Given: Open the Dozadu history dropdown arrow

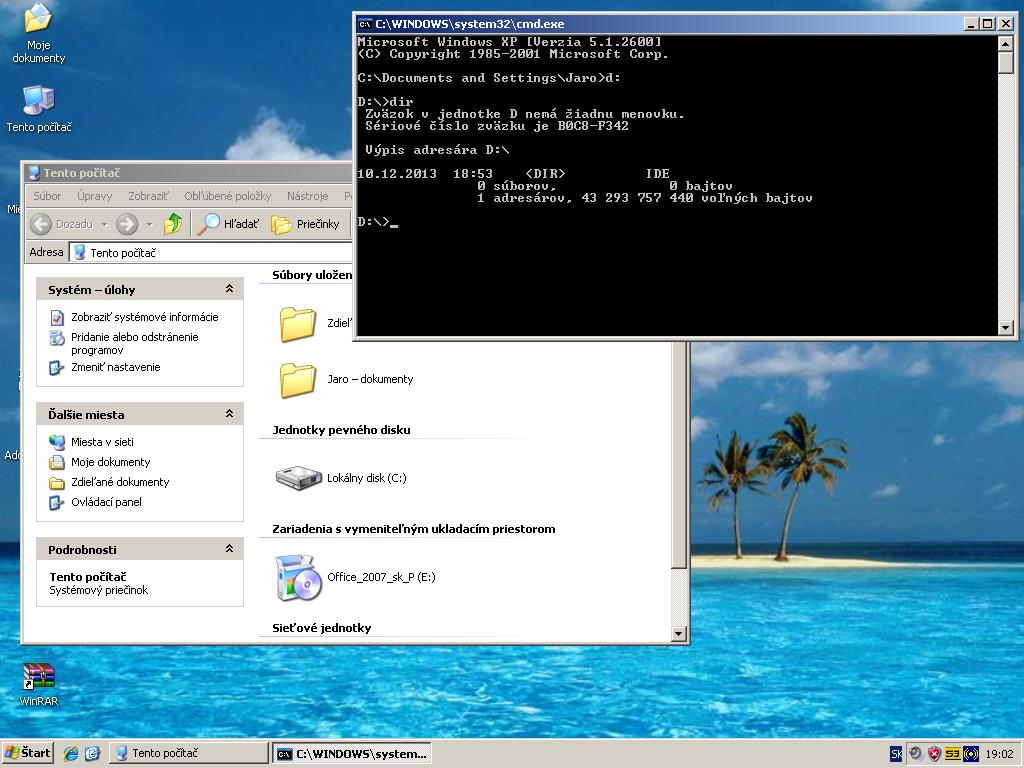Looking at the screenshot, I should coord(104,224).
